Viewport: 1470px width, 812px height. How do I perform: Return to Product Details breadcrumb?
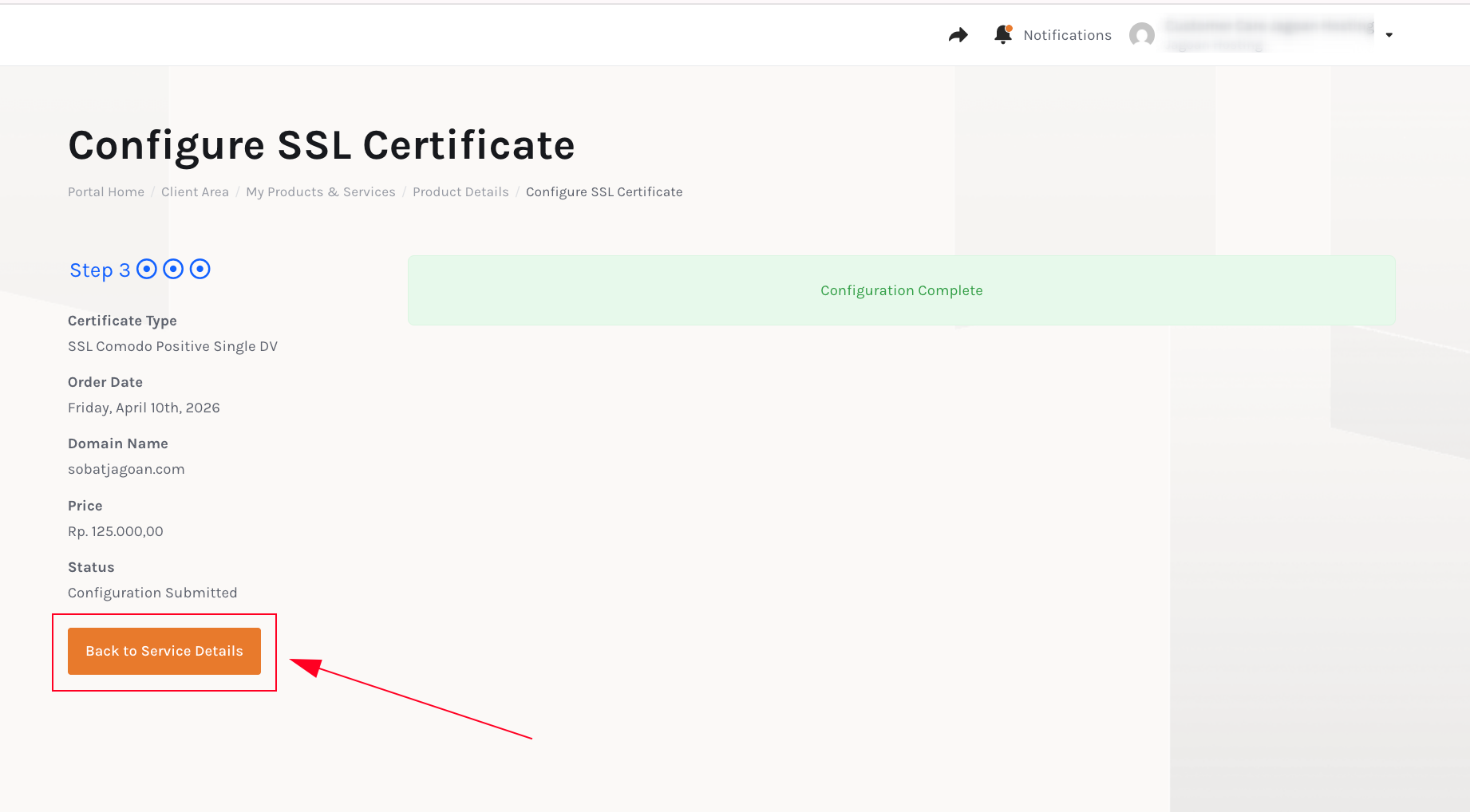pos(460,192)
